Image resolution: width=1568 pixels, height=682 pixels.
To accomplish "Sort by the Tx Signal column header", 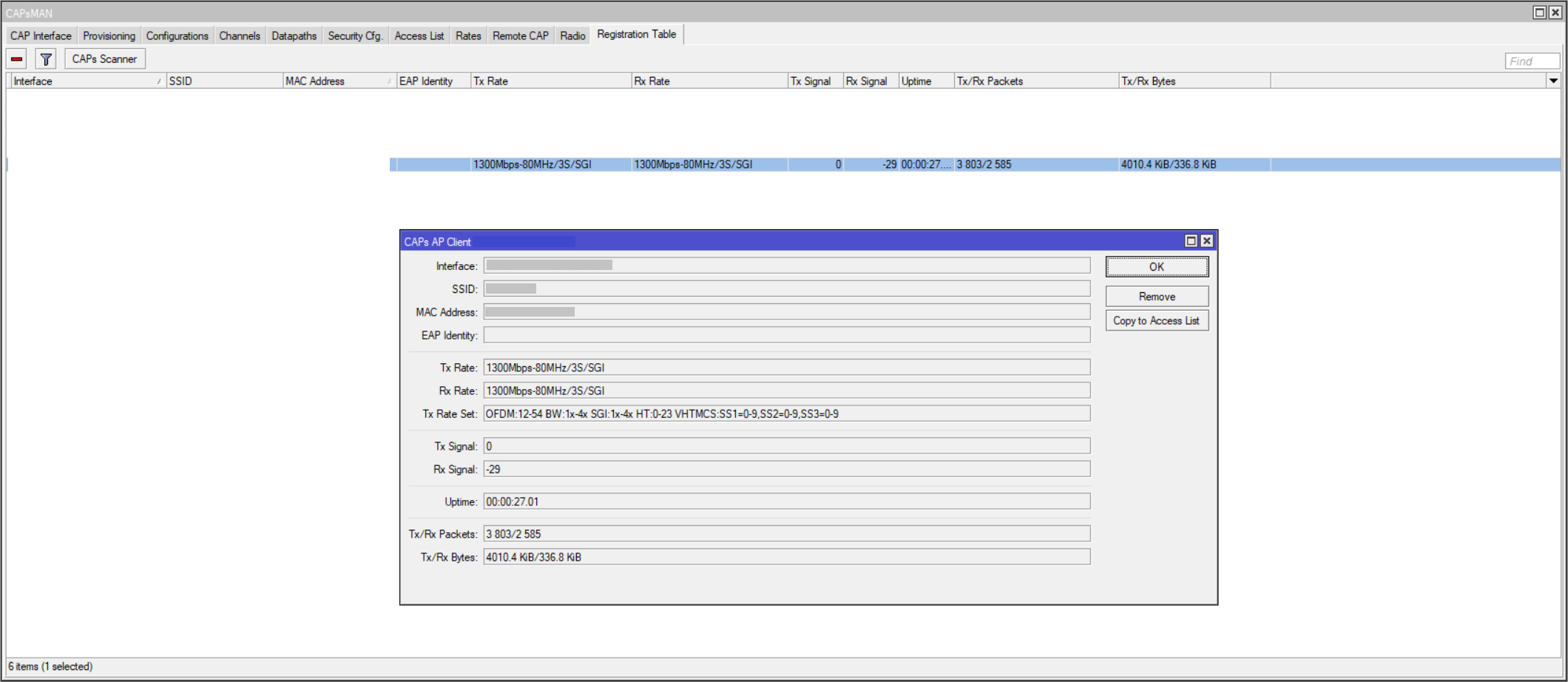I will click(816, 81).
